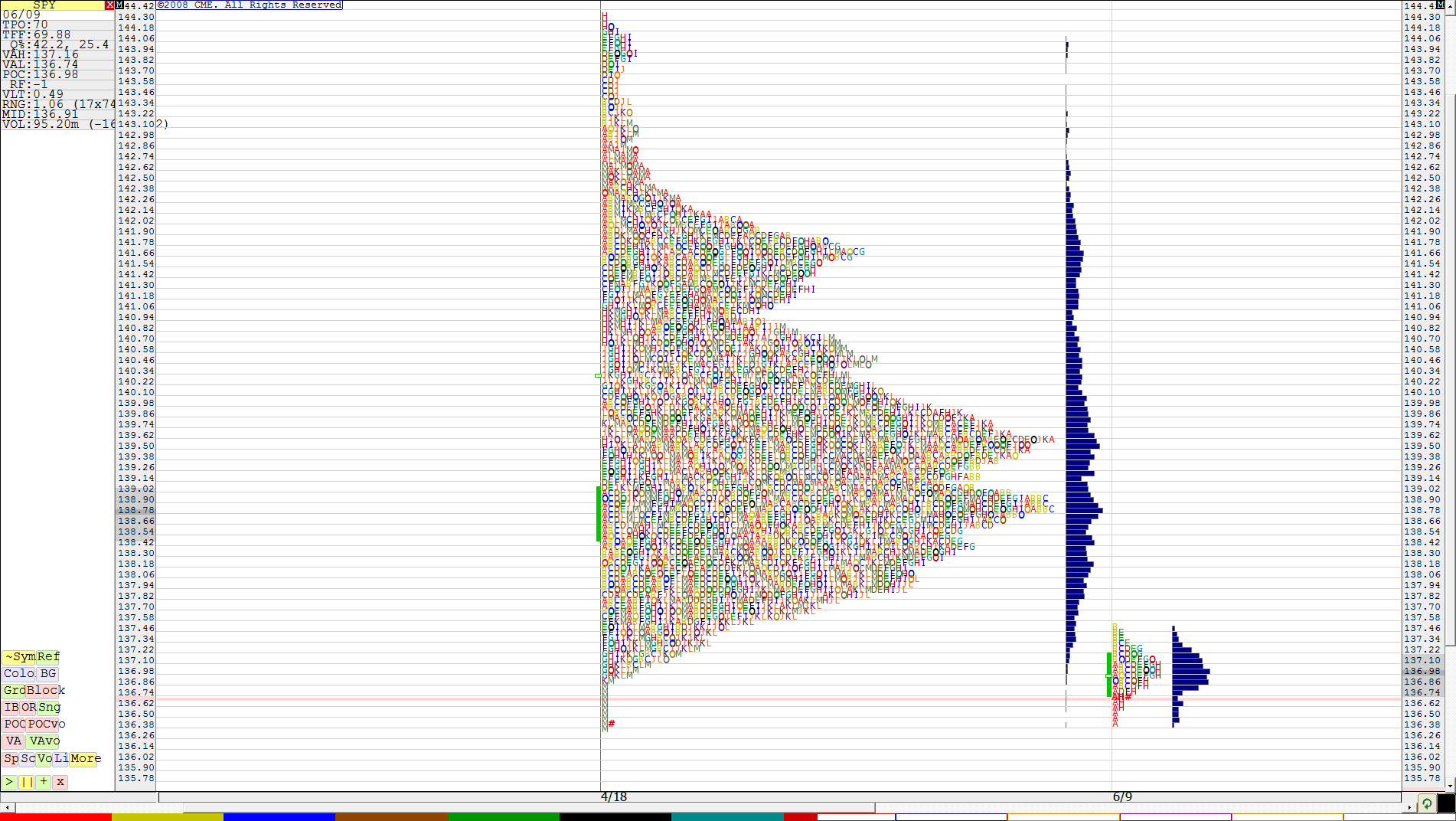Select the teal color bar segment
The height and width of the screenshot is (821, 1456).
click(x=727, y=817)
